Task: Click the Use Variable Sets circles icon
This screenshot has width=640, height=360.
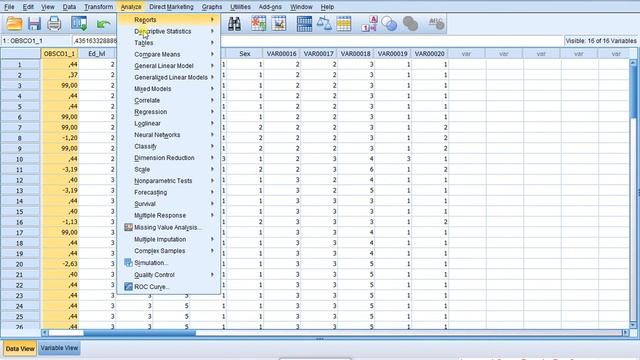Action: (389, 24)
